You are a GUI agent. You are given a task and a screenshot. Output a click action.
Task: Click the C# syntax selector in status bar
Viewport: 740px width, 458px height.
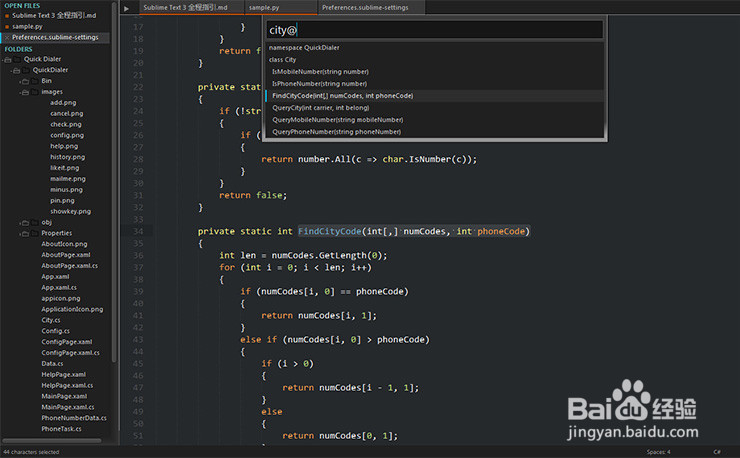click(716, 452)
